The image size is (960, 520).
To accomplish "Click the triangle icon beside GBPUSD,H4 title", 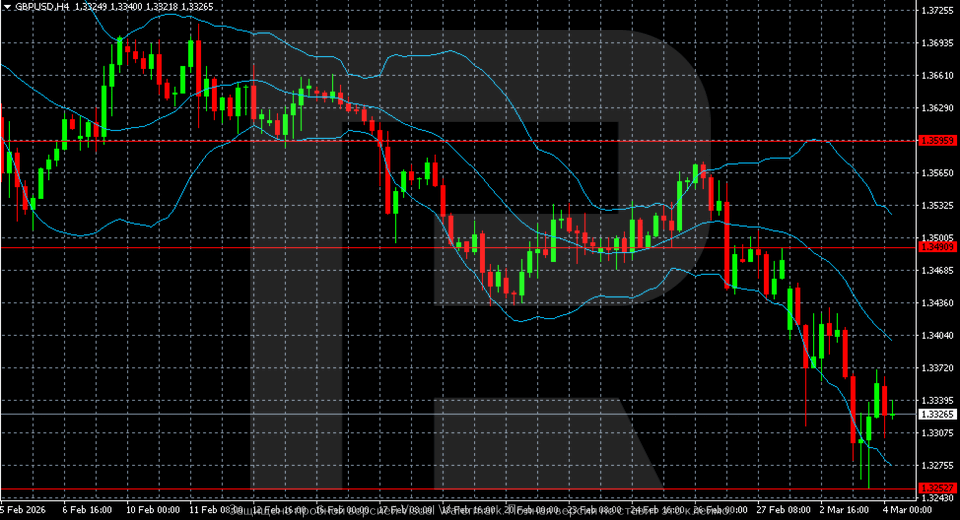I will 8,6.
